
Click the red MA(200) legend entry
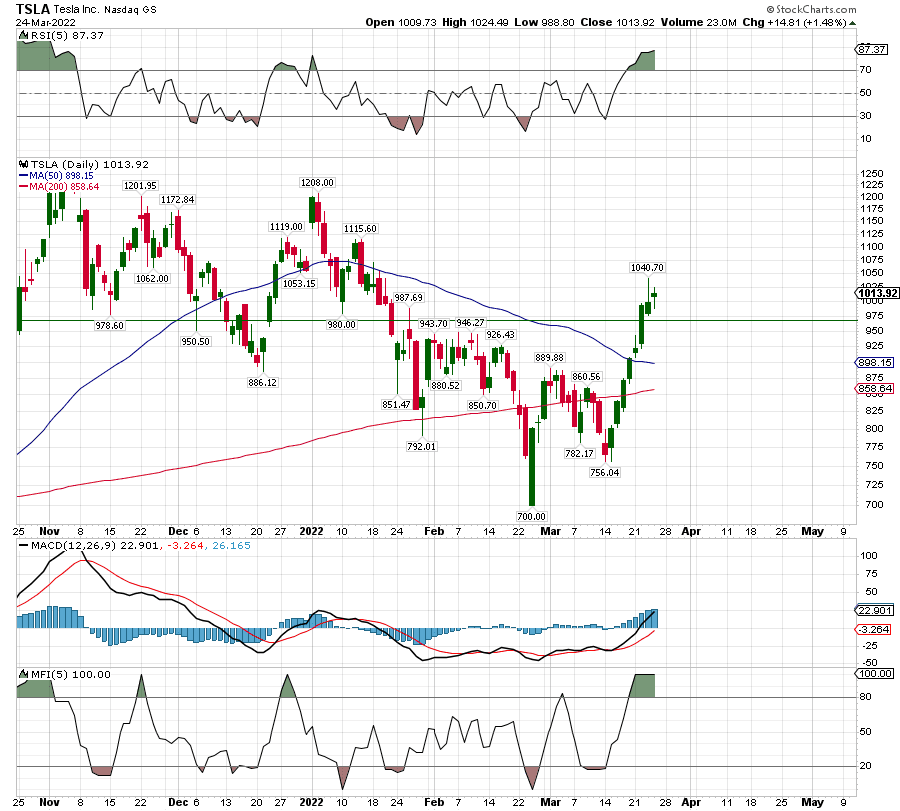click(59, 187)
